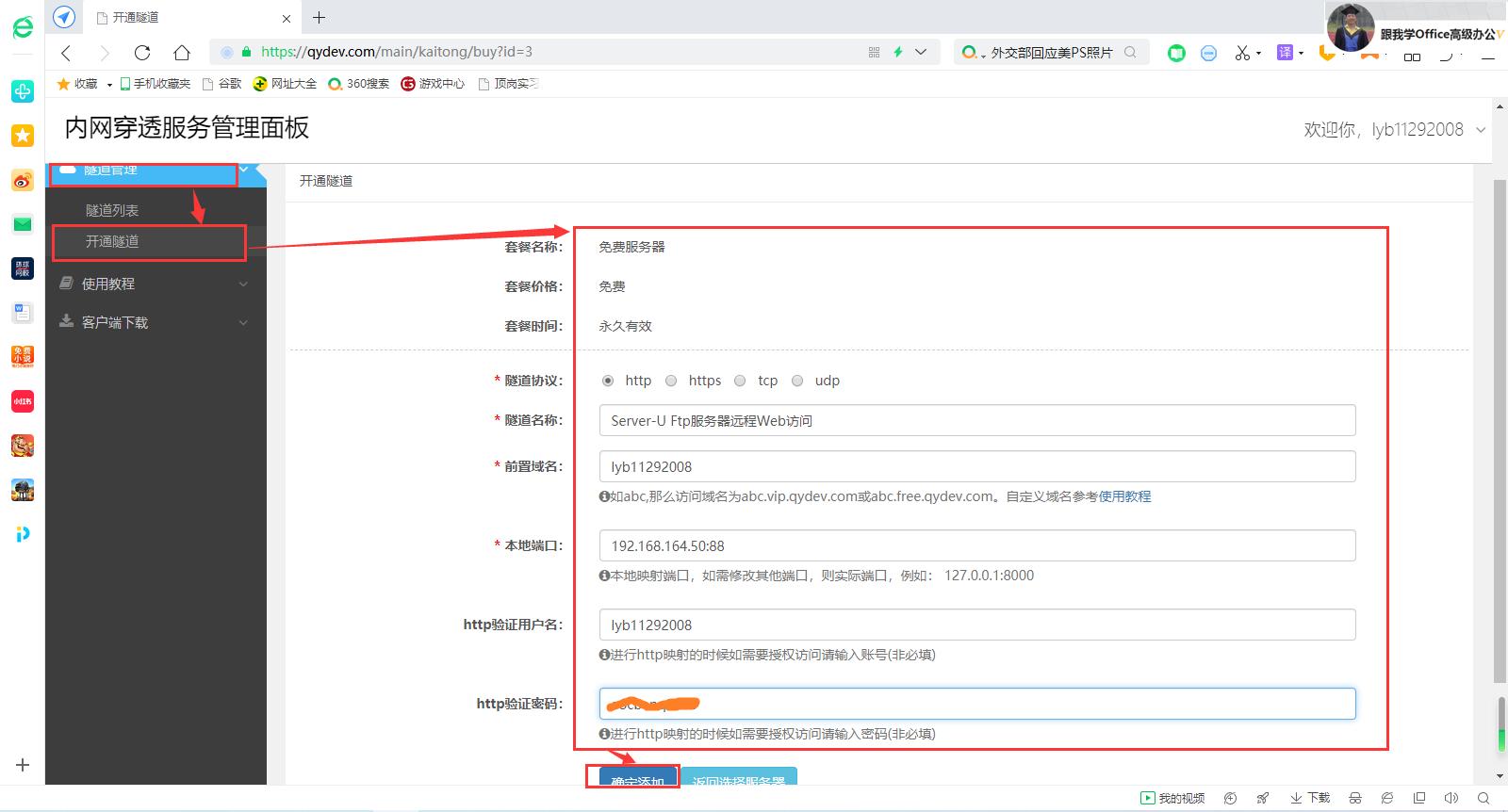Open the scissors screenshot dropdown arrow
This screenshot has height=812, width=1508.
1258,53
